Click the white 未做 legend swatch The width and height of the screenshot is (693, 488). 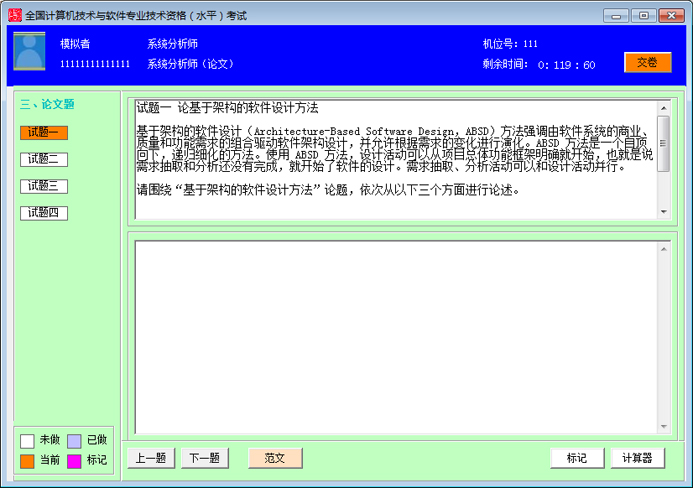point(27,441)
